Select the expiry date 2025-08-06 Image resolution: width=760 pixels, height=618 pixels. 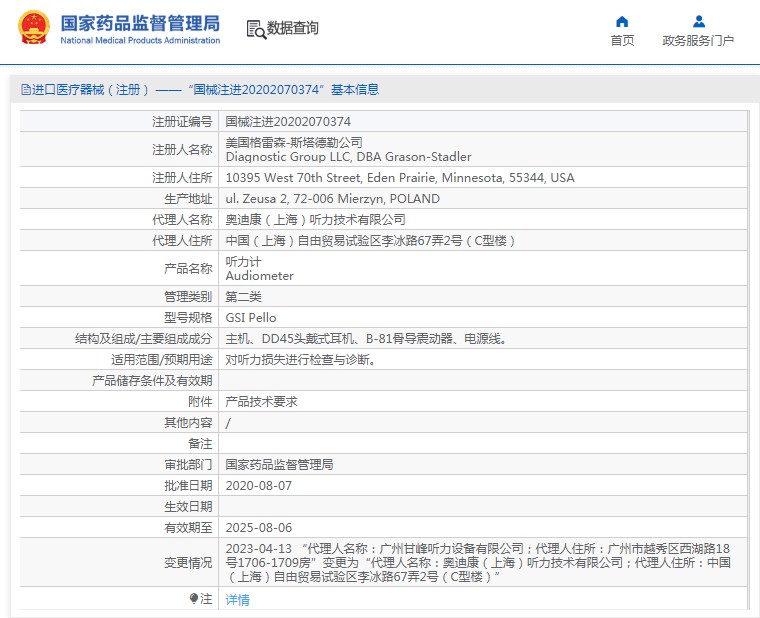pyautogui.click(x=258, y=527)
